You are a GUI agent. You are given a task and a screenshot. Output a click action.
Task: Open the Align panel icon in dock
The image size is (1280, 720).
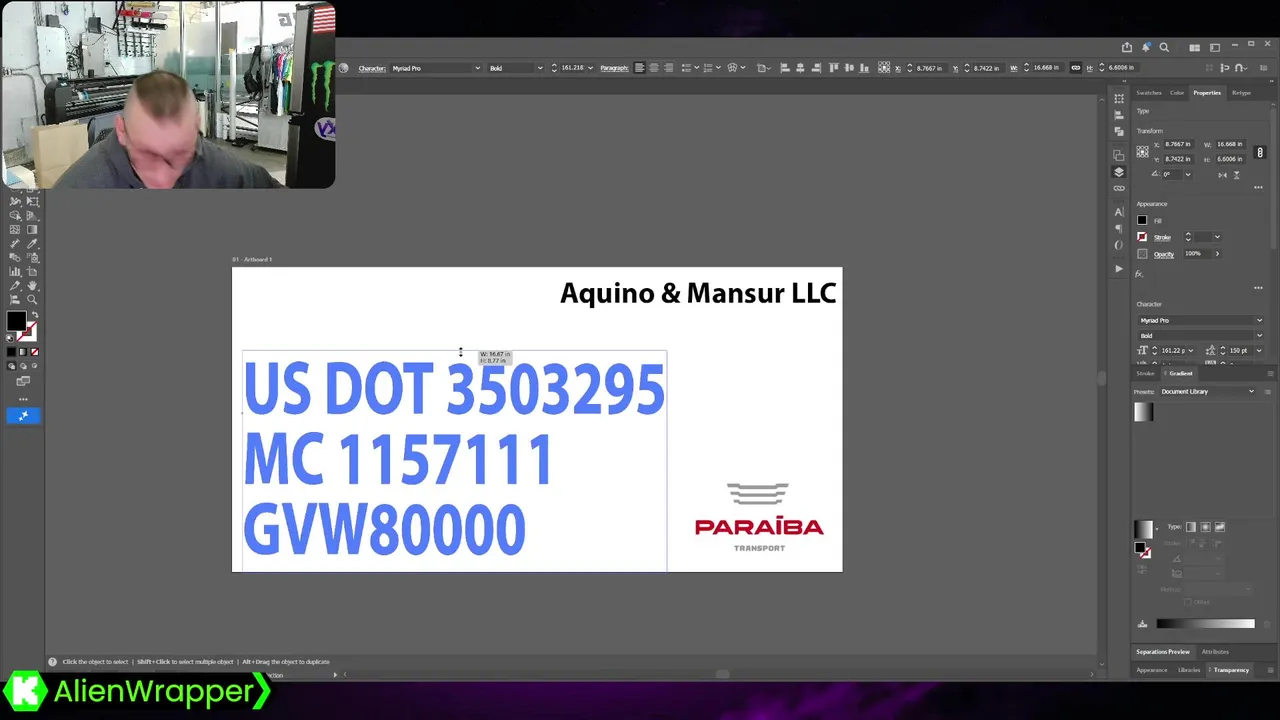click(1119, 115)
